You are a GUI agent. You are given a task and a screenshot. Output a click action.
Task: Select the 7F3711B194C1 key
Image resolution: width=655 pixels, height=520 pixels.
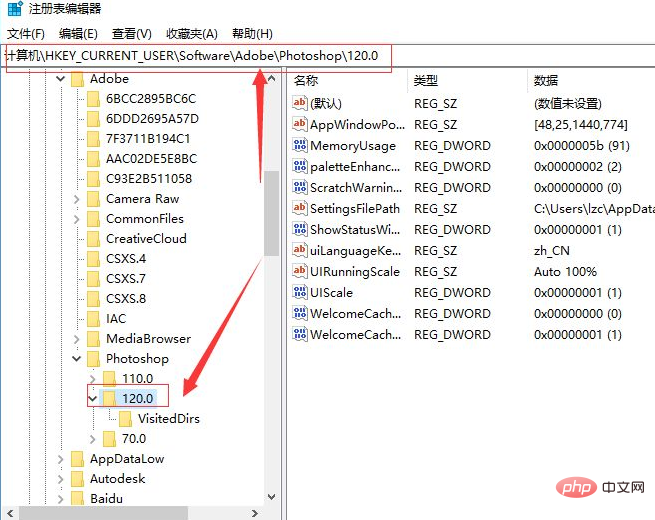148,139
